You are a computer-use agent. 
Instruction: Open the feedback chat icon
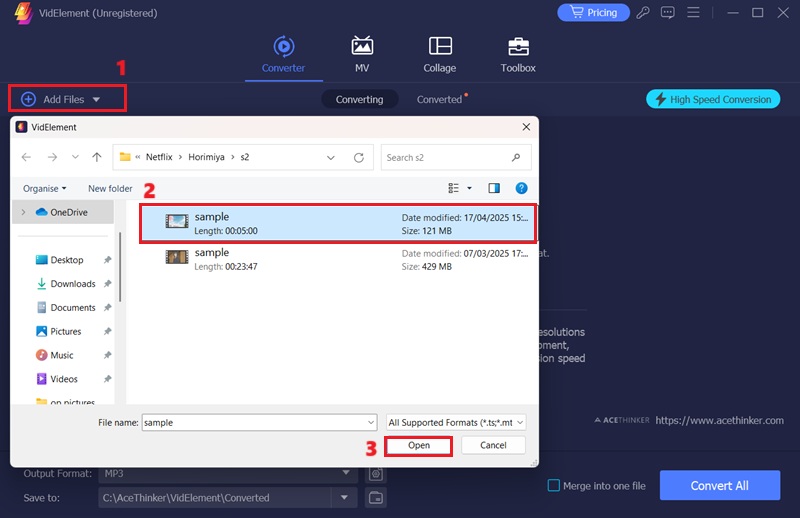click(668, 13)
